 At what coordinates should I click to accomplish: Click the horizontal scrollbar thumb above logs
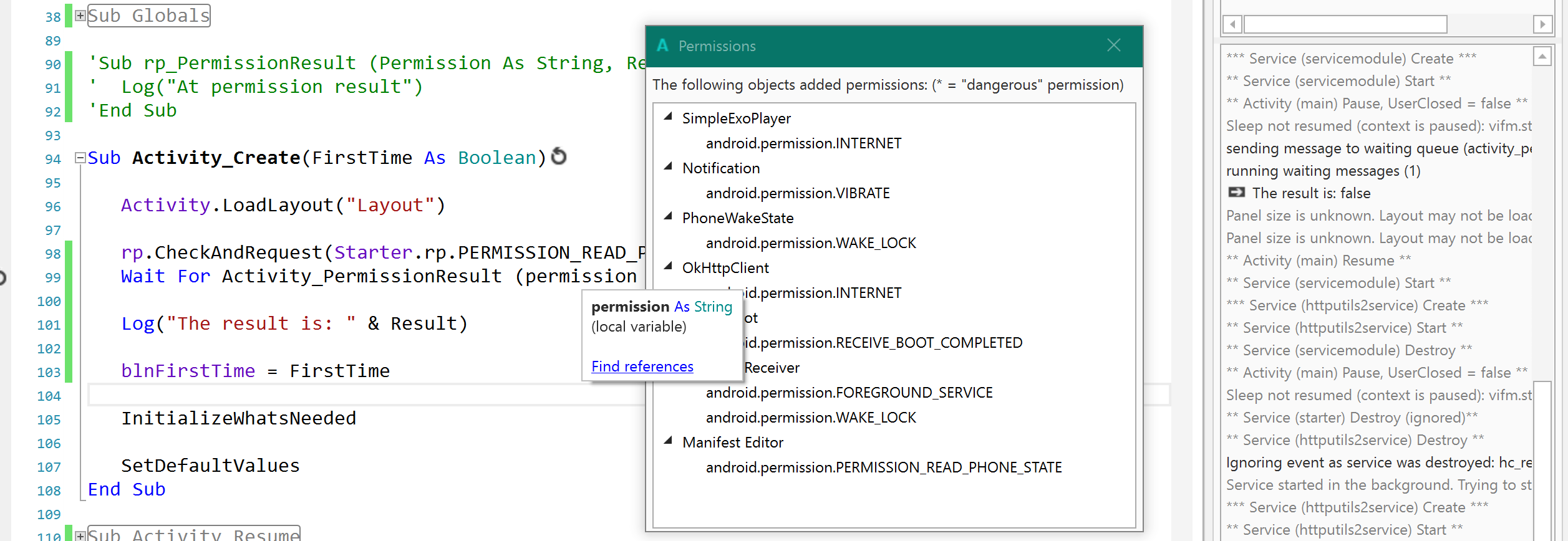[x=1345, y=24]
